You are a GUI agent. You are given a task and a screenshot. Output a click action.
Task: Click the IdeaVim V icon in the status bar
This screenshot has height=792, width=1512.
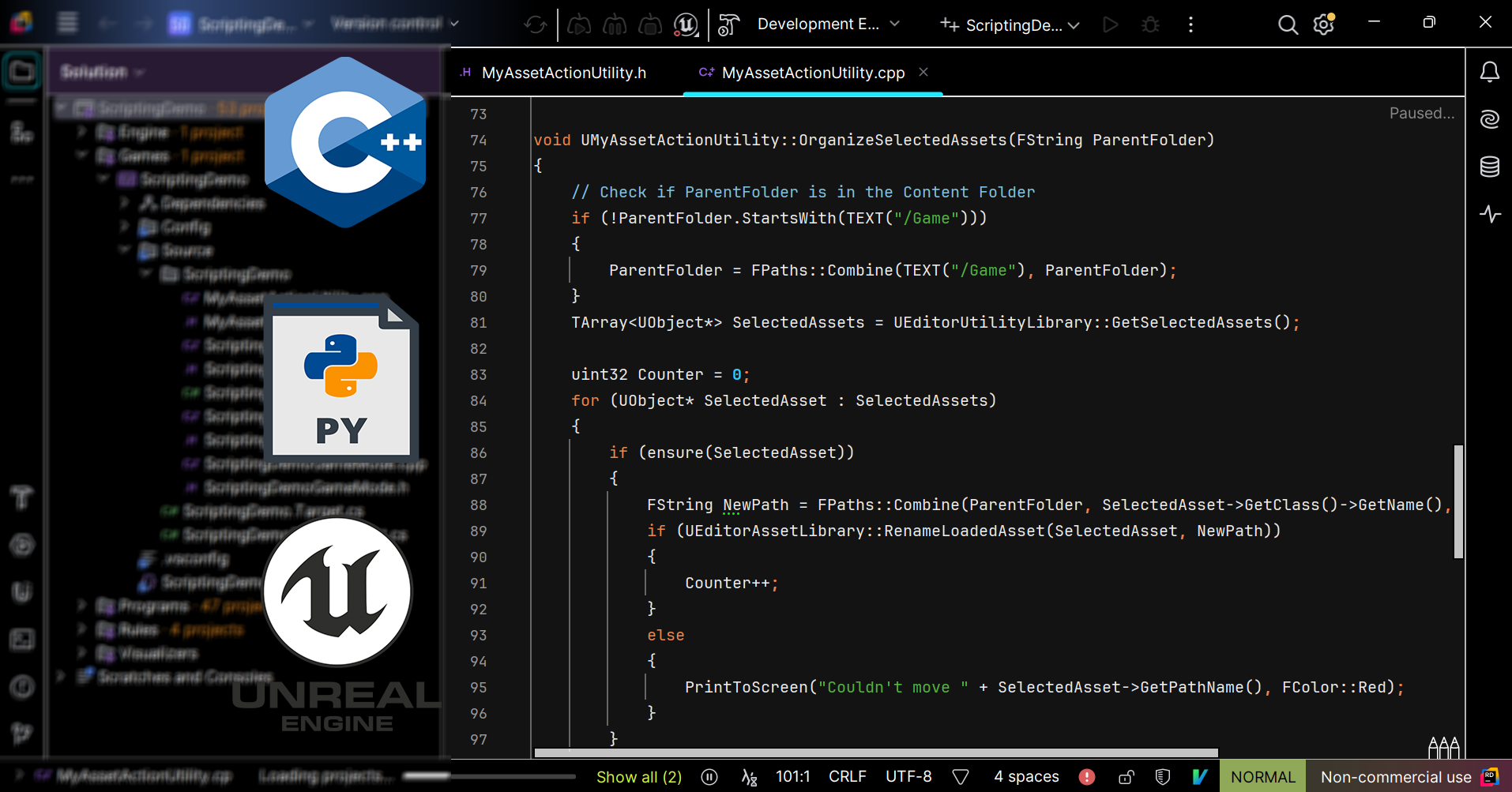click(x=1200, y=777)
